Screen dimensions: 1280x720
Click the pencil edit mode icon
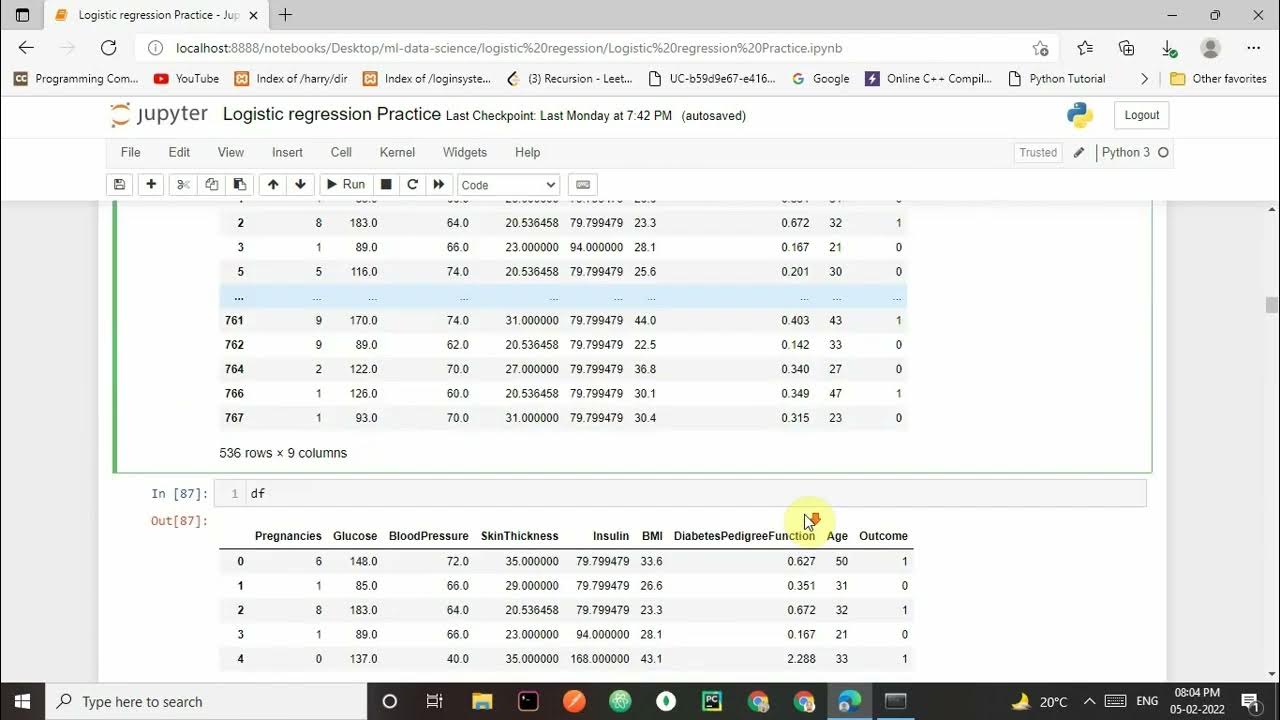tap(1079, 153)
